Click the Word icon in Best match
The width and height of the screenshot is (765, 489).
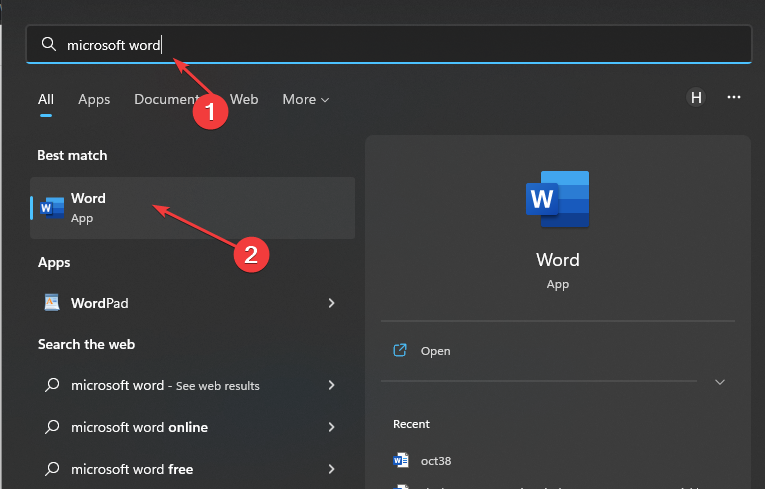click(53, 208)
